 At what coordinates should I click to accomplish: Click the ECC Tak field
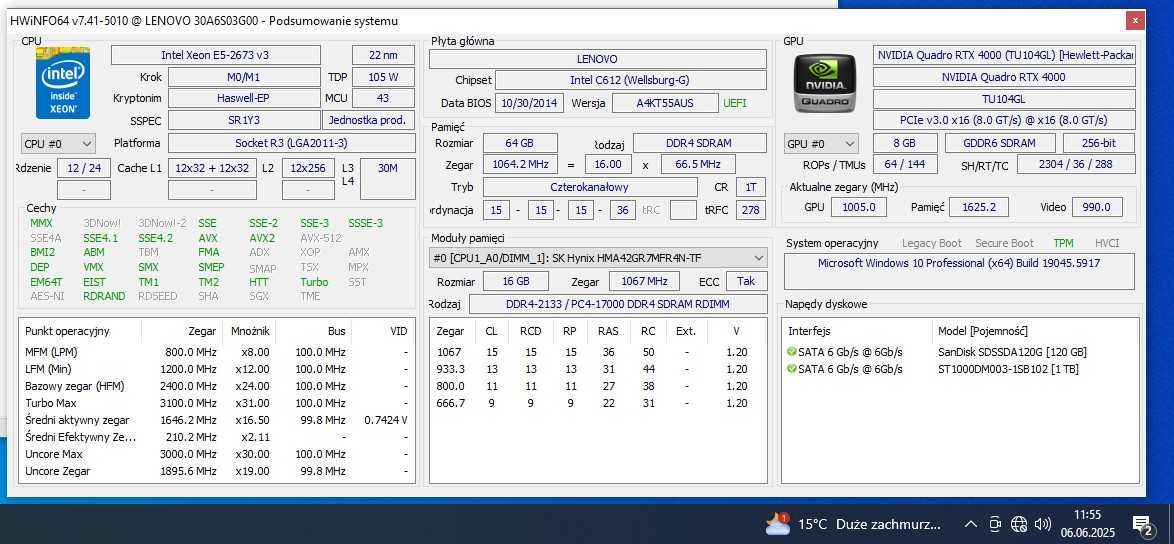745,281
